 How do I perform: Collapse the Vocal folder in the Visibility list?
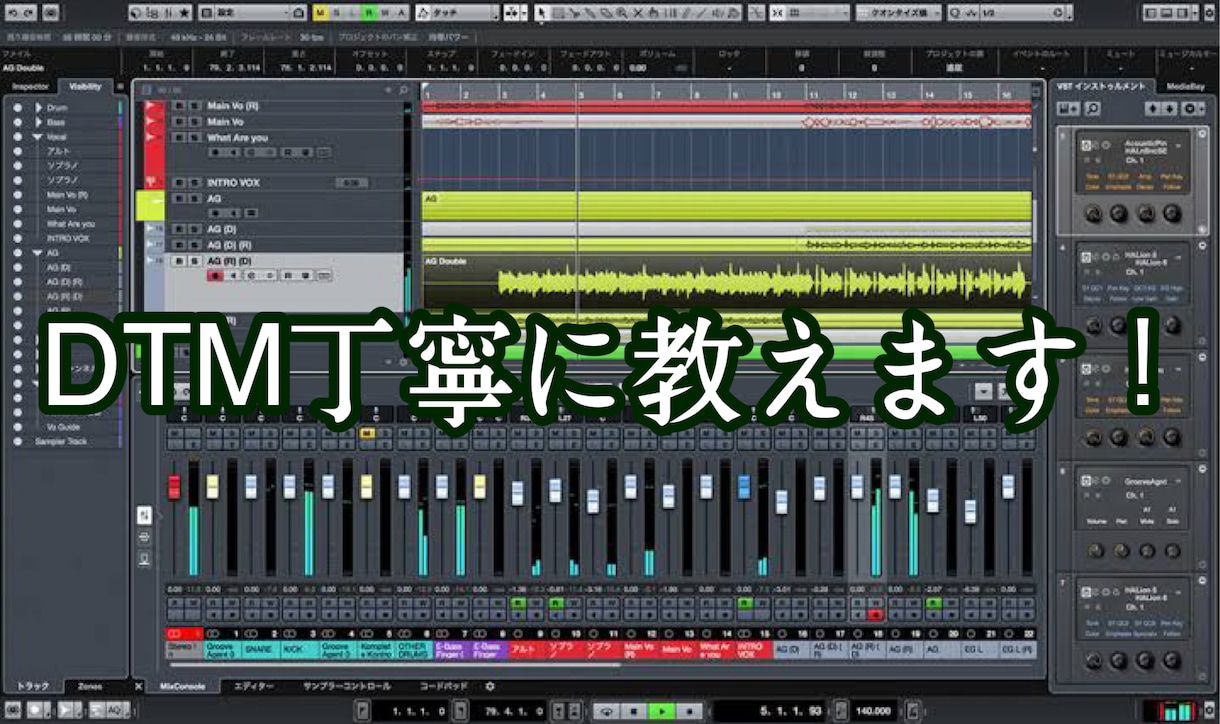coord(37,136)
